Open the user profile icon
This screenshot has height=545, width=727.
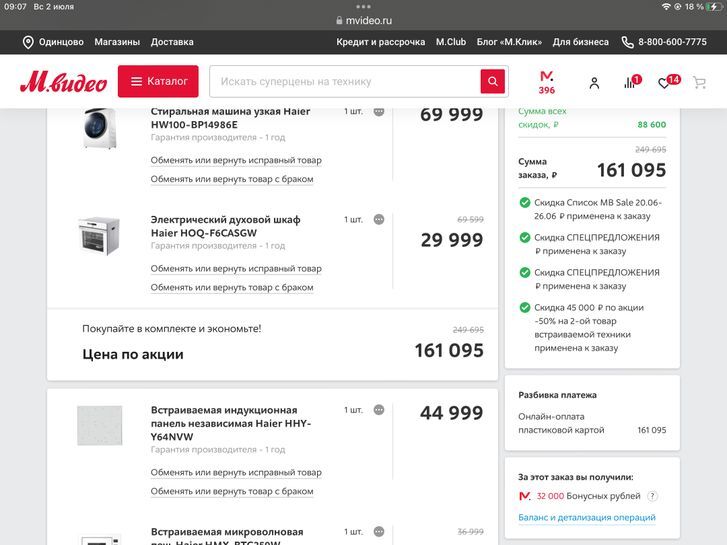tap(594, 83)
